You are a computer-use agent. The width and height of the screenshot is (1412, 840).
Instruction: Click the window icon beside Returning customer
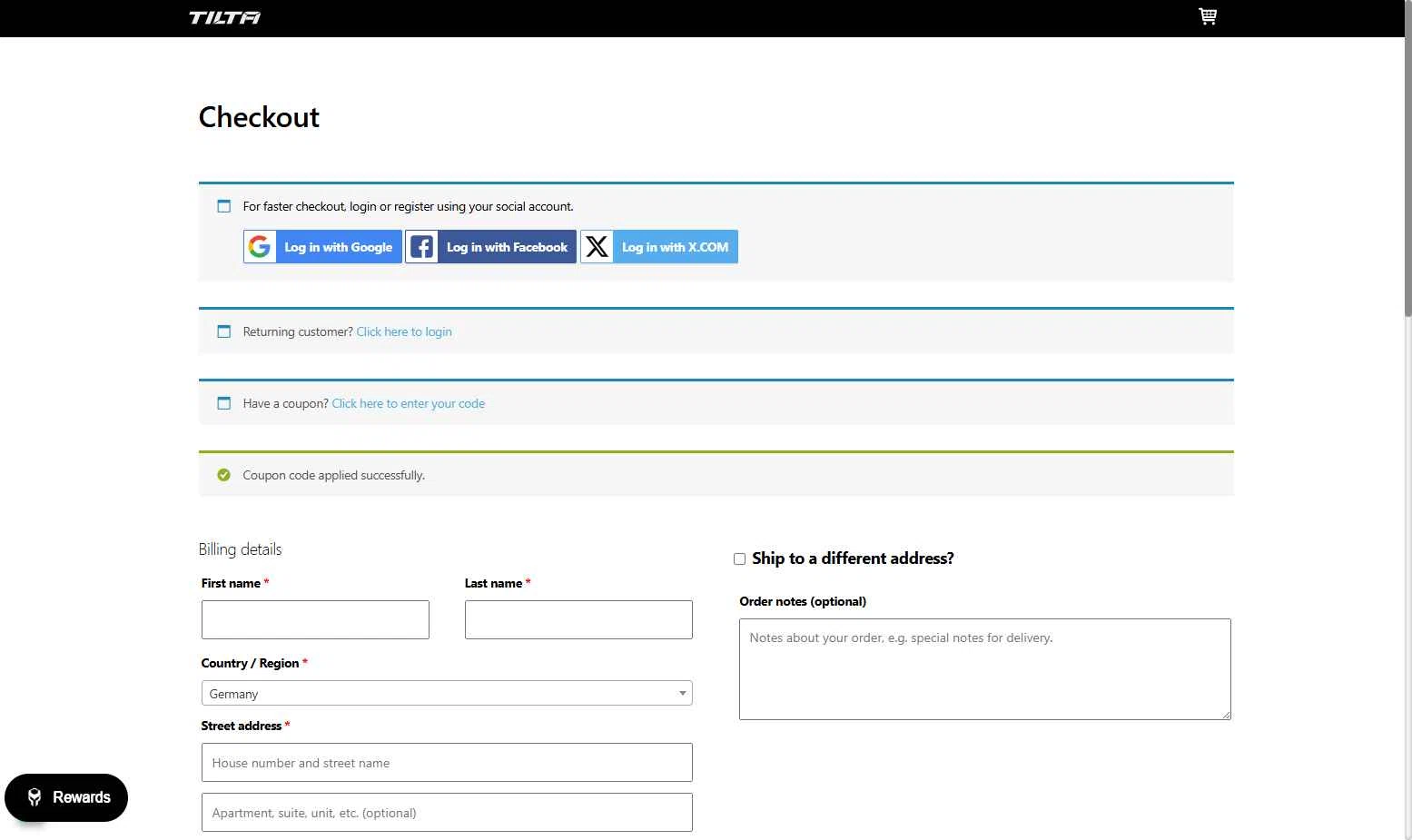point(224,331)
